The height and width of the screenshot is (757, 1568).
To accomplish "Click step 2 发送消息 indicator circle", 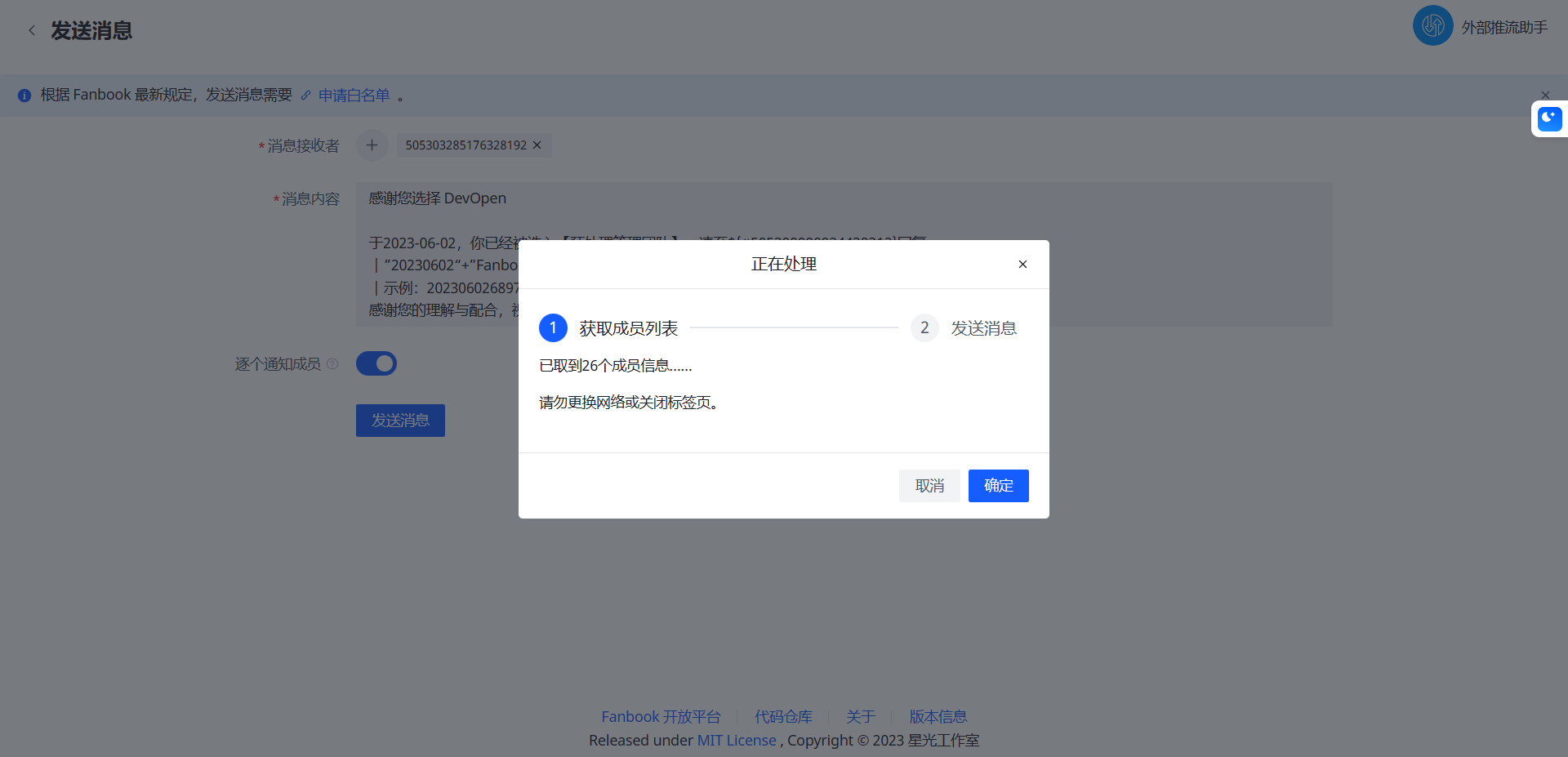I will tap(924, 327).
